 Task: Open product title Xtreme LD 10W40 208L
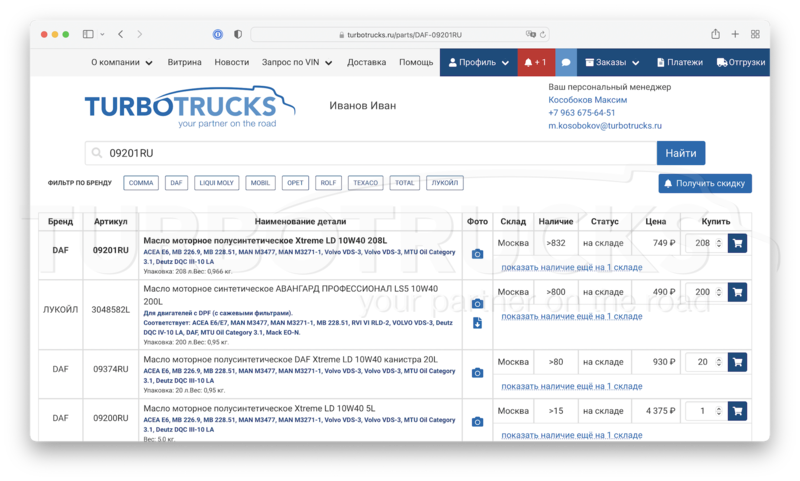coord(265,240)
